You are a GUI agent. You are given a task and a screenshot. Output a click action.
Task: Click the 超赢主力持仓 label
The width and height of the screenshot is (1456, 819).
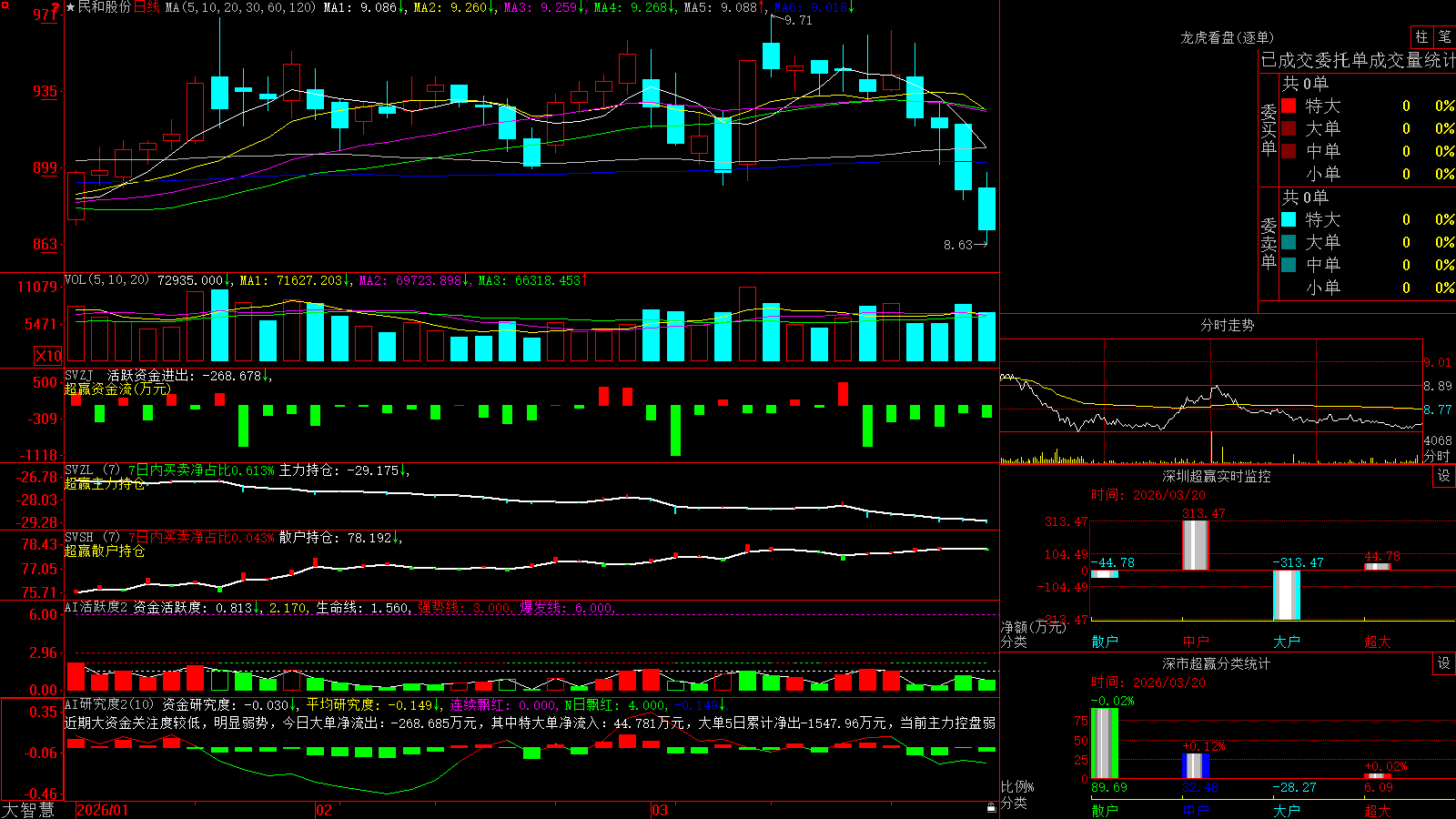tap(105, 484)
